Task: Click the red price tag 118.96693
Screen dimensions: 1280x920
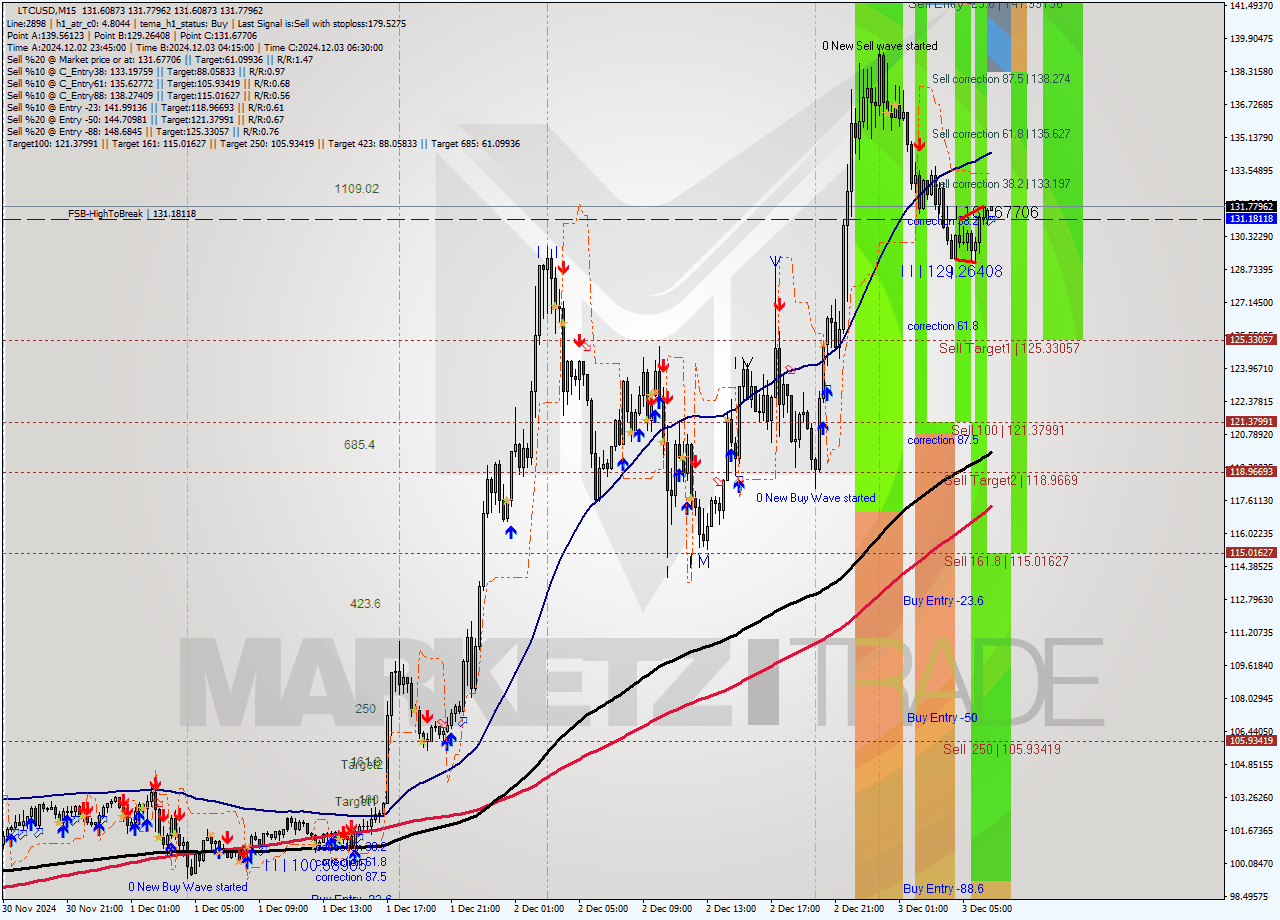Action: 1251,471
